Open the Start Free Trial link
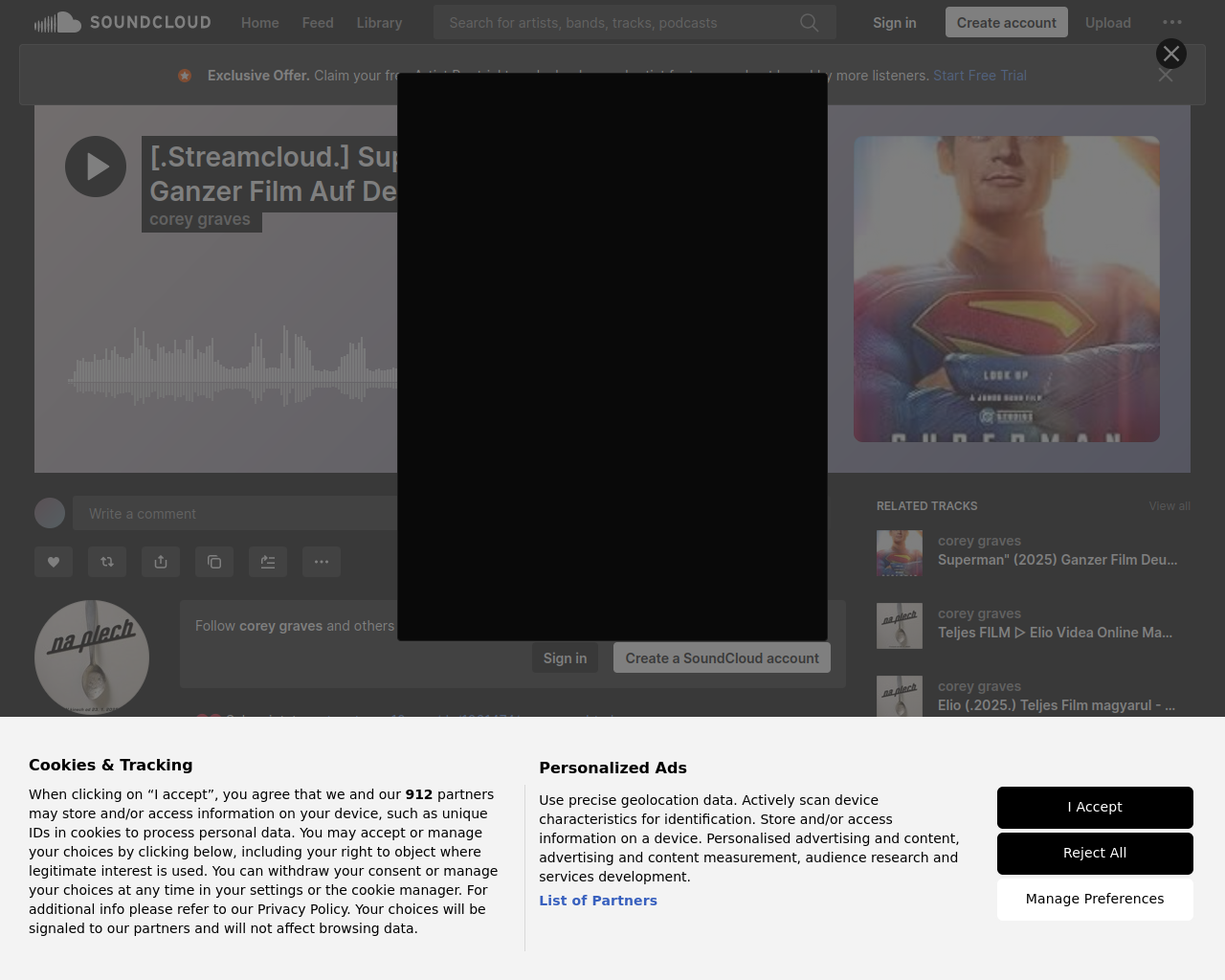 click(x=980, y=76)
